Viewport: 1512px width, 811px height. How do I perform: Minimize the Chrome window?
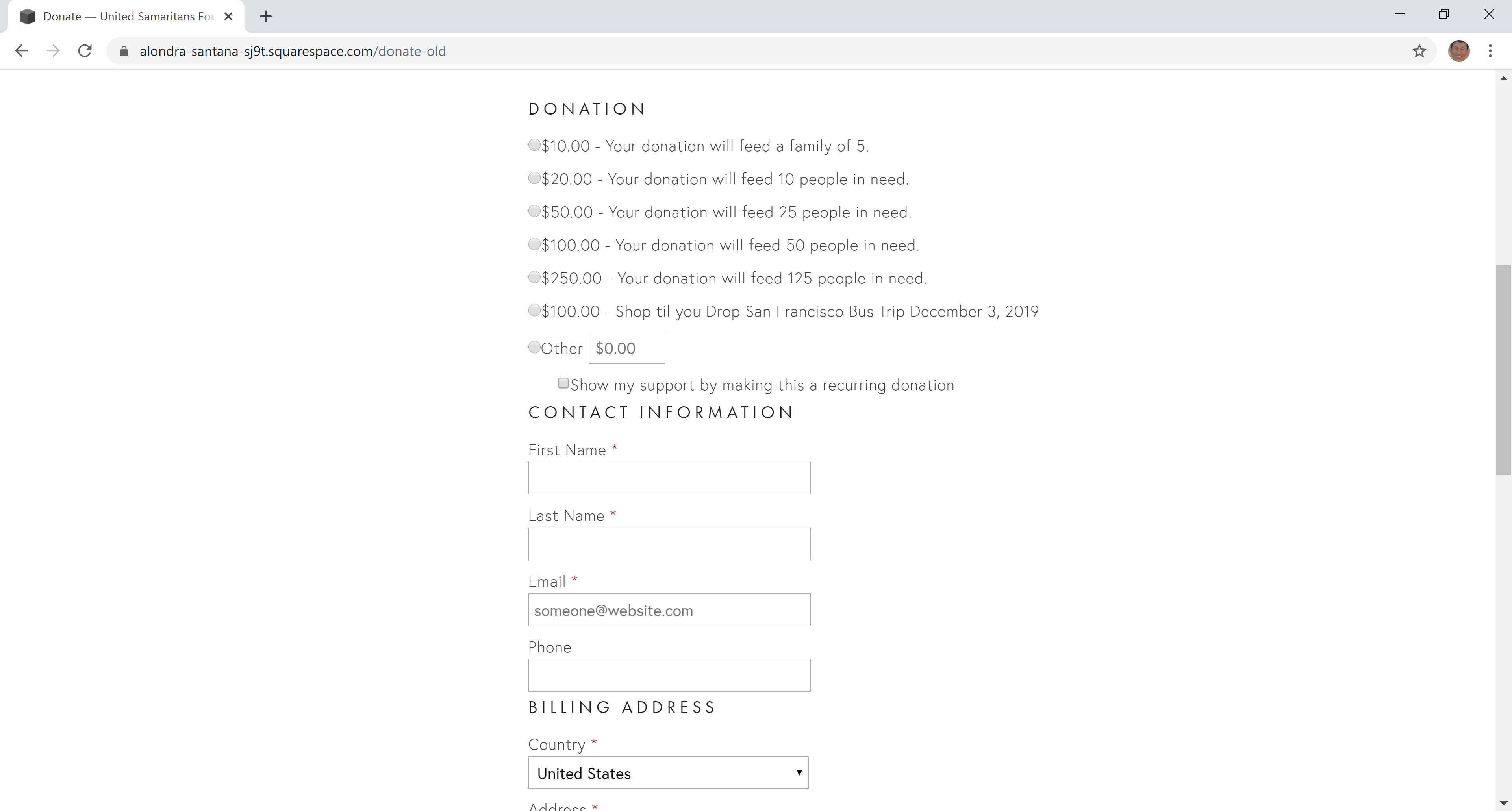click(1399, 15)
